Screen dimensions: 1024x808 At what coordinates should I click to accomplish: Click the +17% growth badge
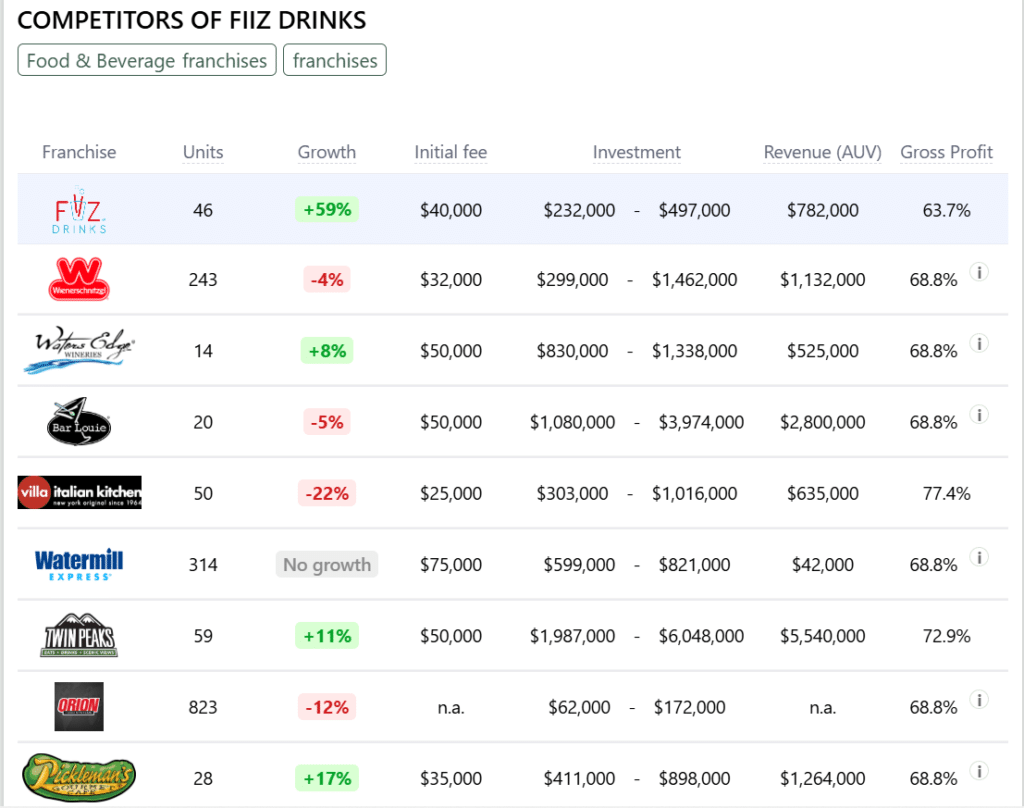pos(327,778)
